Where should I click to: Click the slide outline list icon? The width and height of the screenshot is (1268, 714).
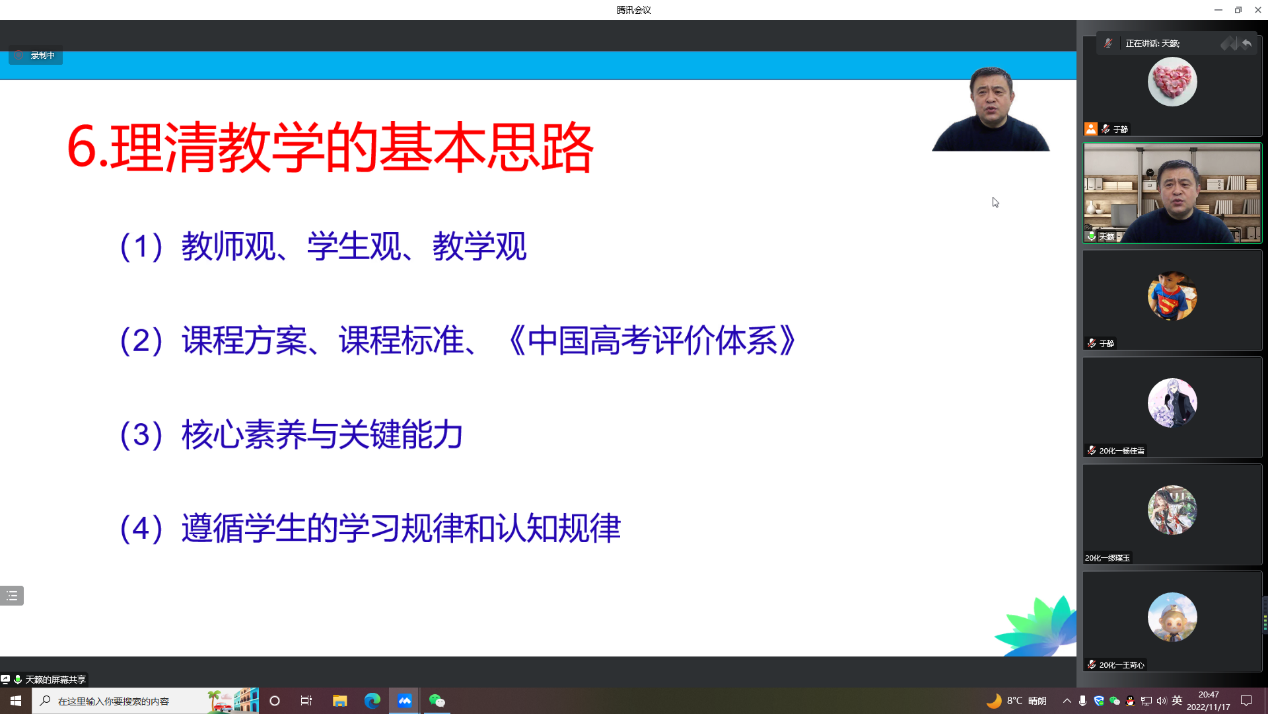pos(11,596)
